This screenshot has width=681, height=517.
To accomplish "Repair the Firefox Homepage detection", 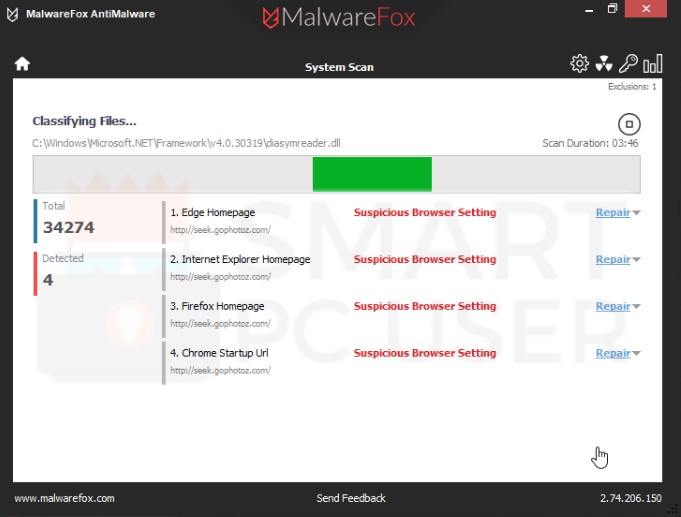I will pos(612,306).
